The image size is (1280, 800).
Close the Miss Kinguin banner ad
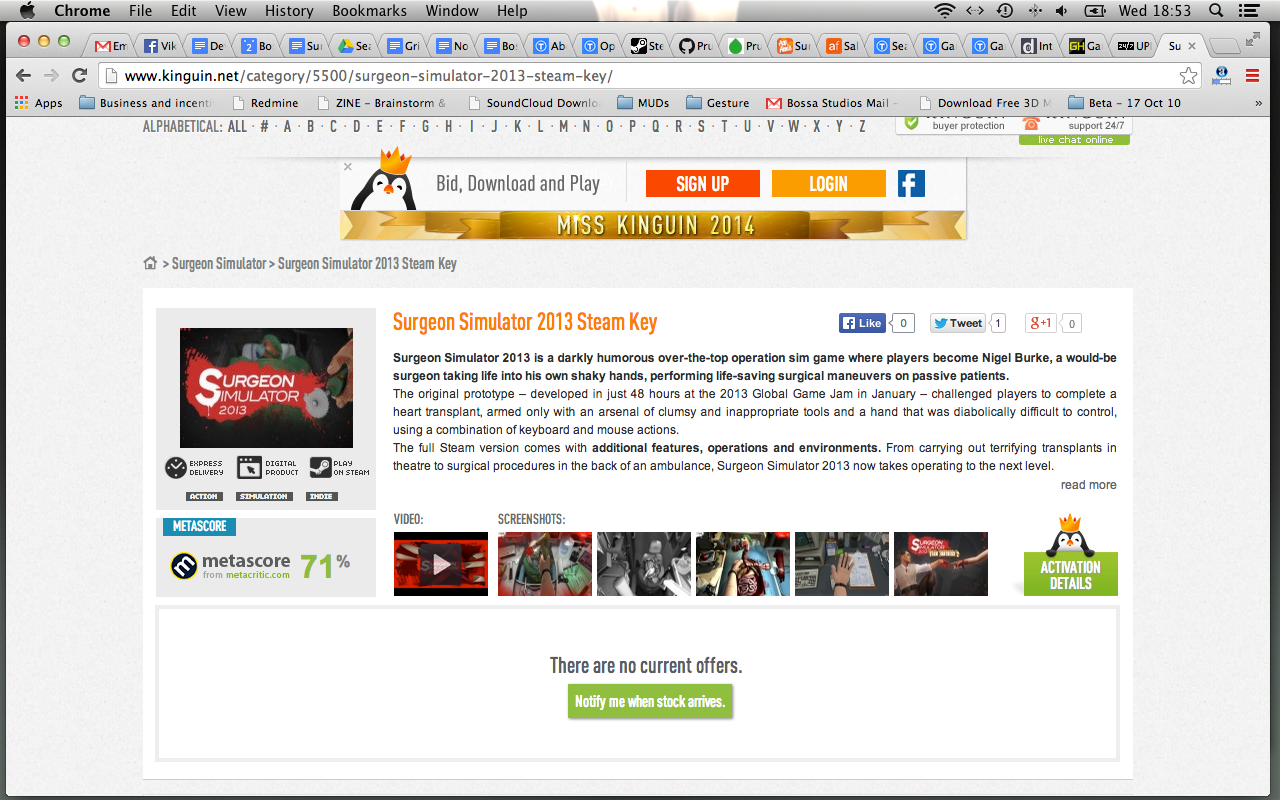coord(348,167)
